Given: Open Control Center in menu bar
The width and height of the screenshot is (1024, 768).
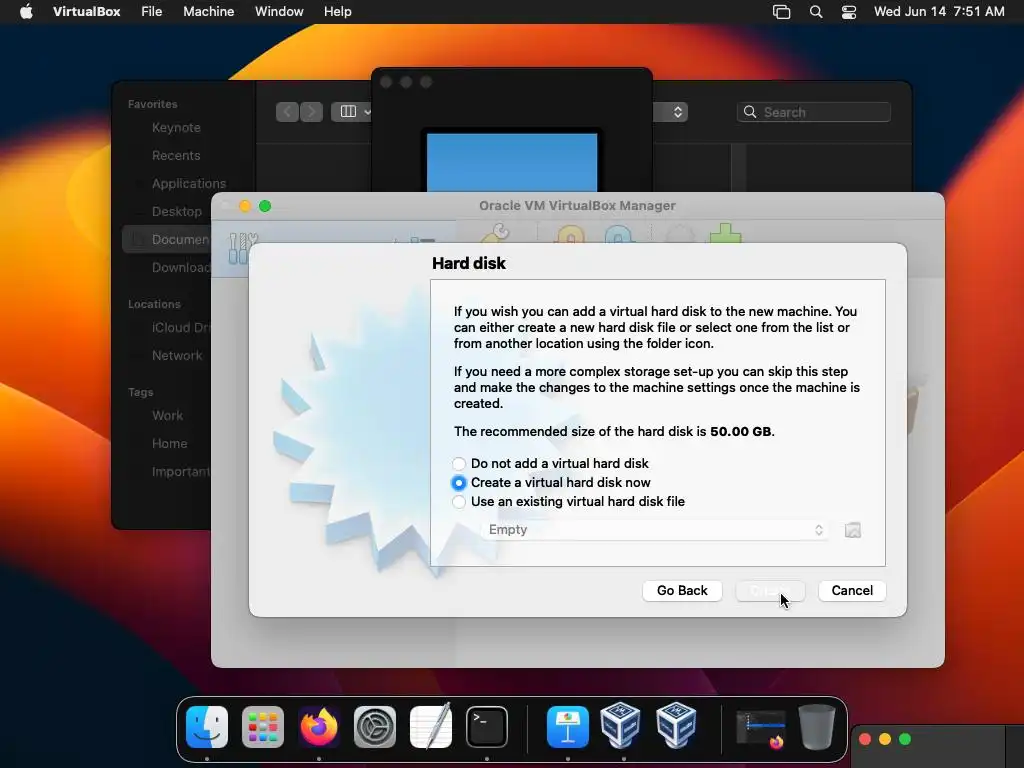Looking at the screenshot, I should (848, 12).
